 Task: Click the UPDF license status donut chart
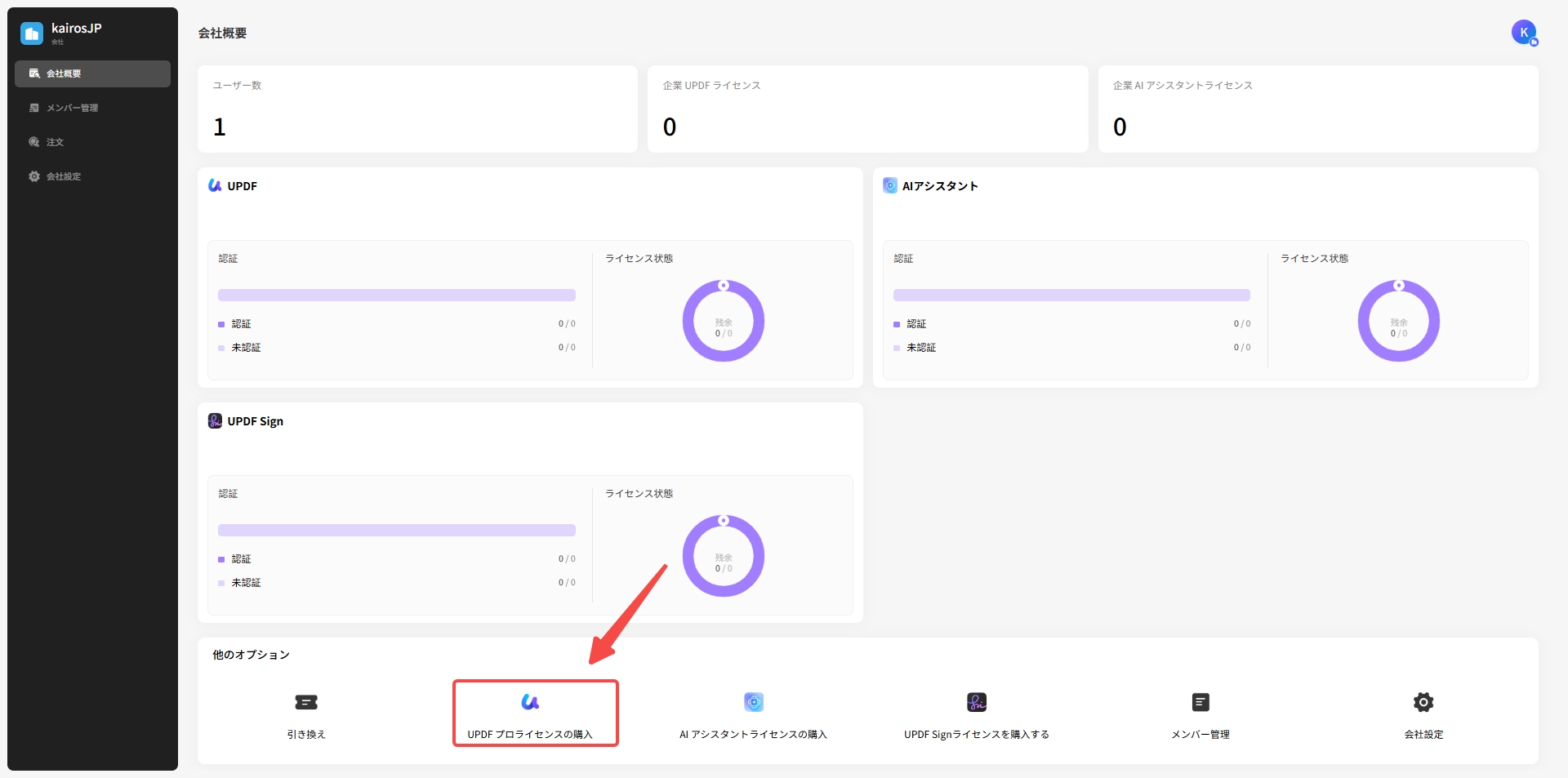(x=724, y=321)
